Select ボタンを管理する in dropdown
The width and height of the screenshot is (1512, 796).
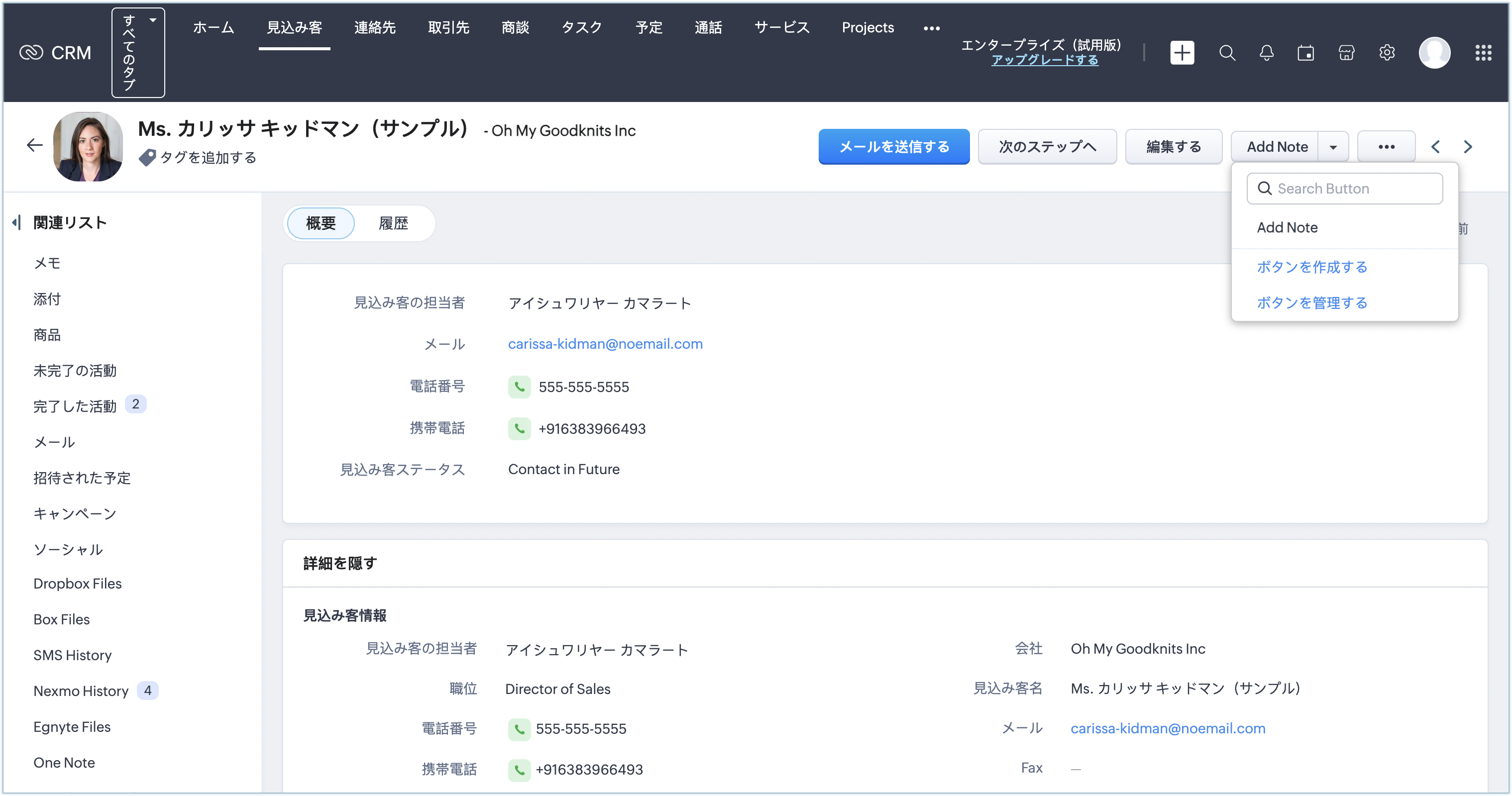point(1312,302)
